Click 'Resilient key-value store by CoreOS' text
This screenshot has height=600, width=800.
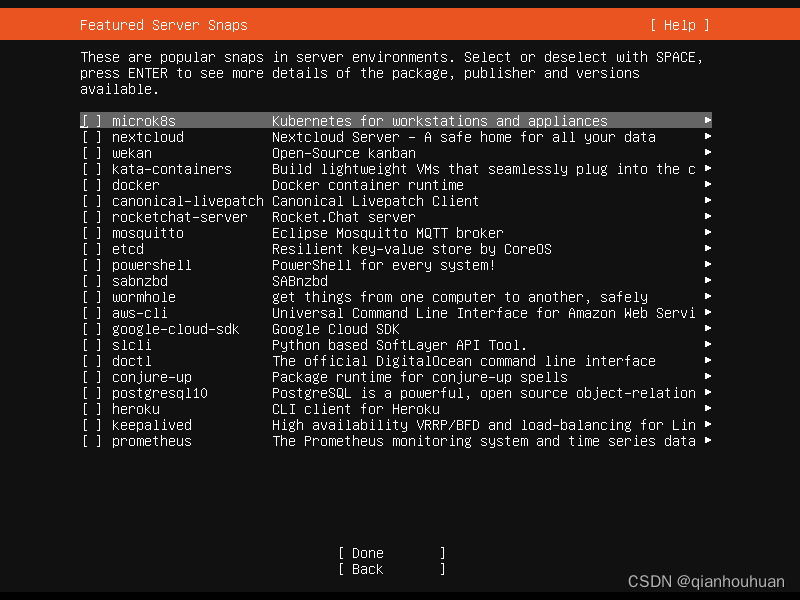pos(412,249)
